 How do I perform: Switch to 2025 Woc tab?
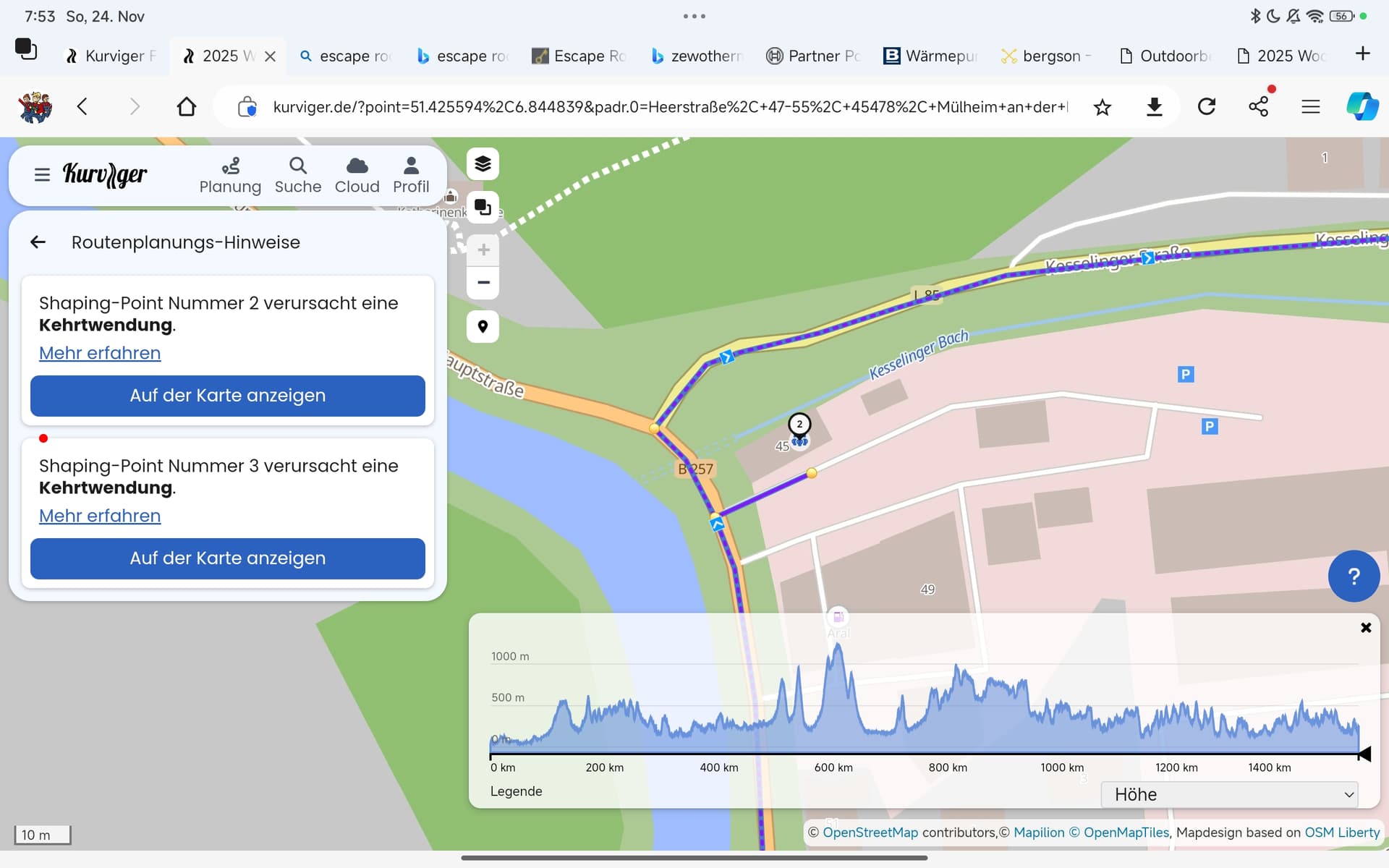(1283, 56)
